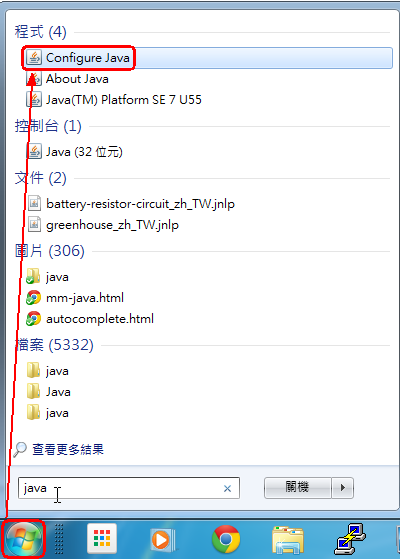Expand shutdown options arrow beside 關機

343,487
